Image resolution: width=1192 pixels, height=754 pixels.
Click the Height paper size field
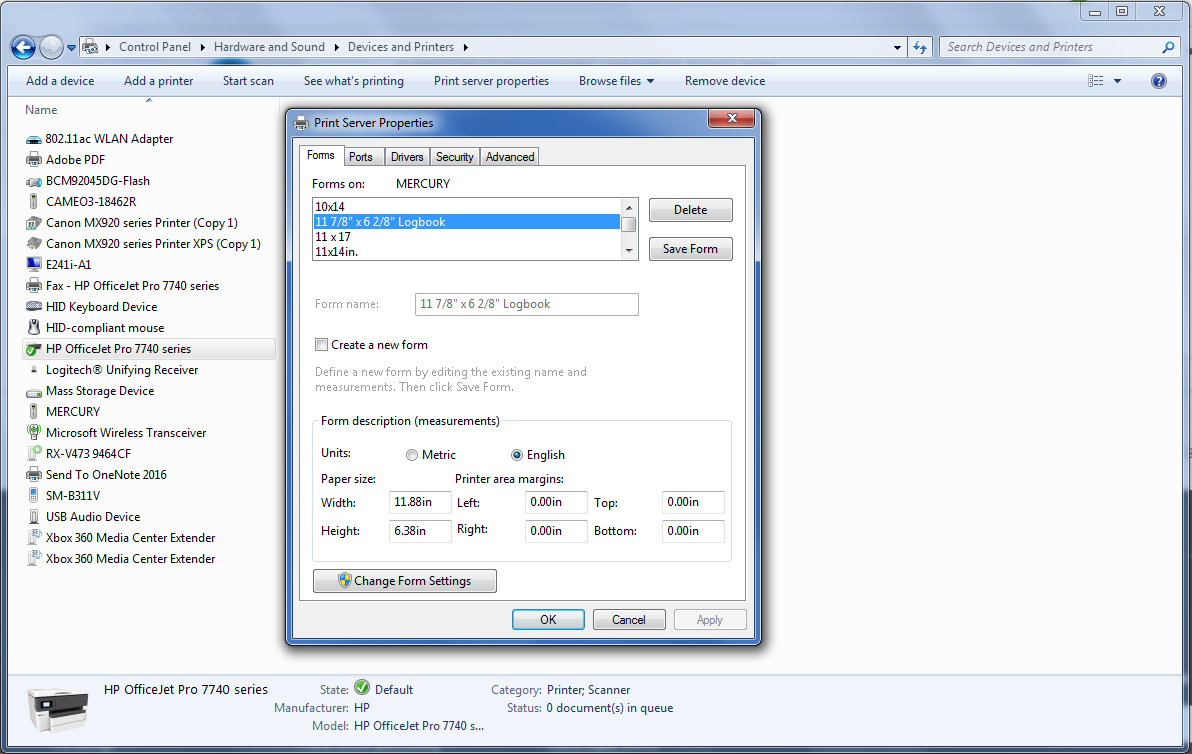pos(420,531)
